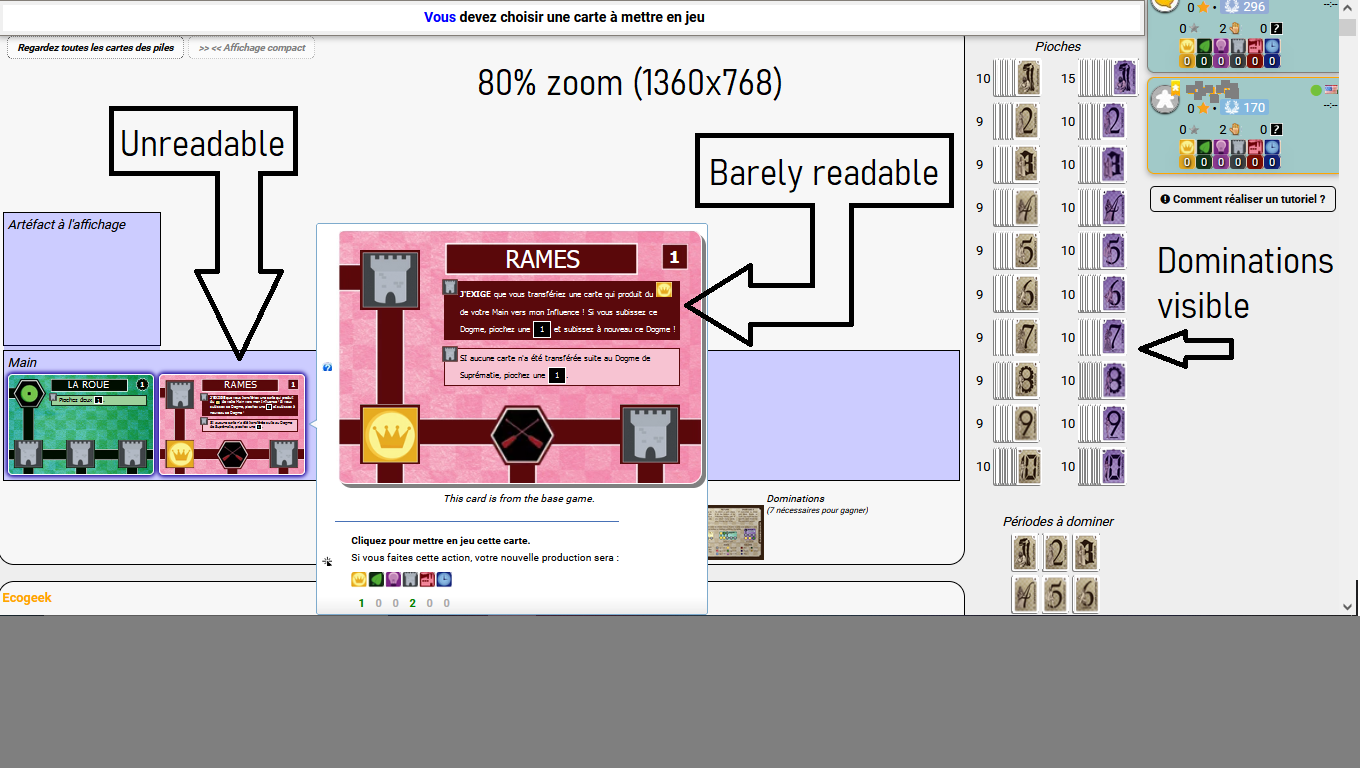Image resolution: width=1360 pixels, height=768 pixels.
Task: Toggle the Affichage compact button
Action: [x=251, y=48]
